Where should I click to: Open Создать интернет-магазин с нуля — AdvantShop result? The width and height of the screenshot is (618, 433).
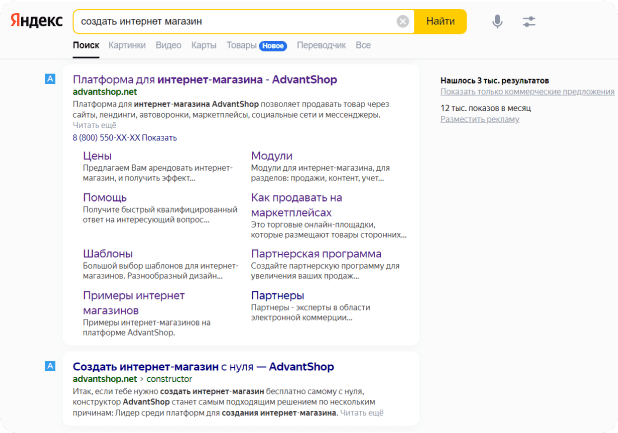(x=203, y=367)
